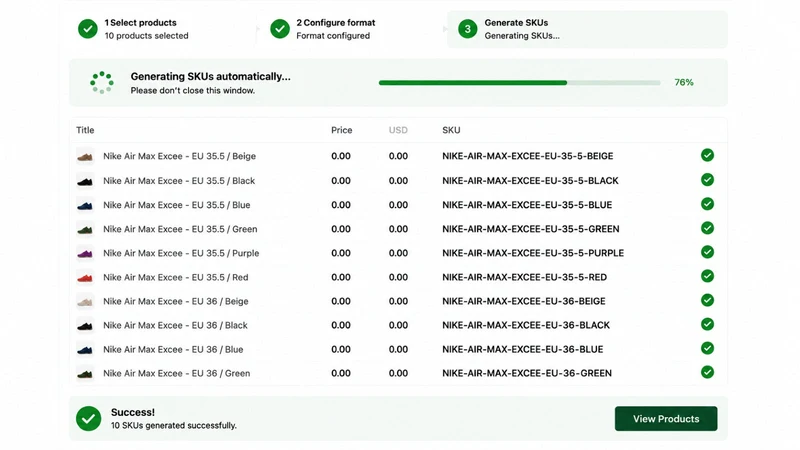Viewport: 800px width, 450px height.
Task: Click the green check icon for step 1
Action: [88, 29]
